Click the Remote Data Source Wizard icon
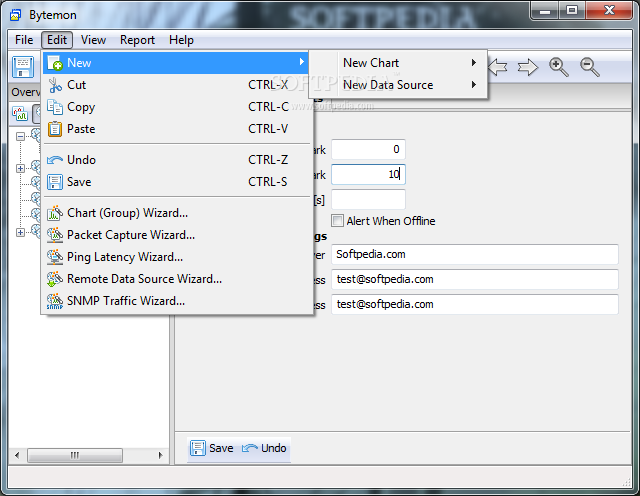This screenshot has width=640, height=496. tap(55, 279)
